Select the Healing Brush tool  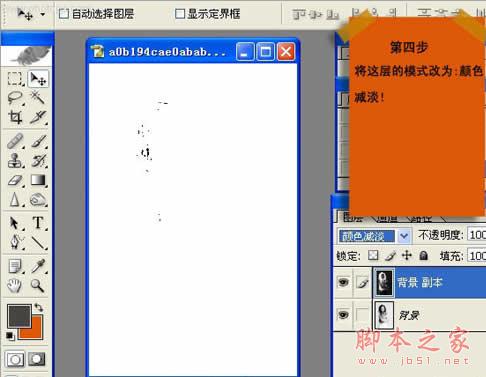tap(15, 141)
